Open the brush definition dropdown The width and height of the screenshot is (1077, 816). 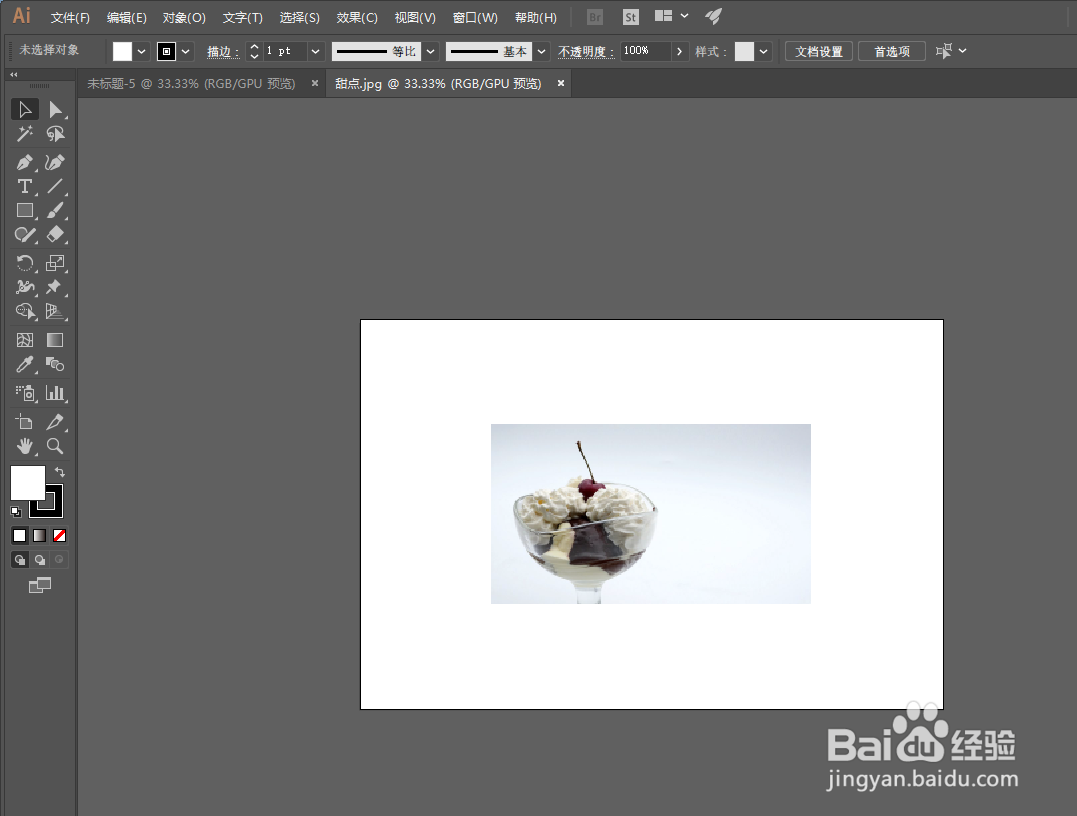[x=542, y=52]
